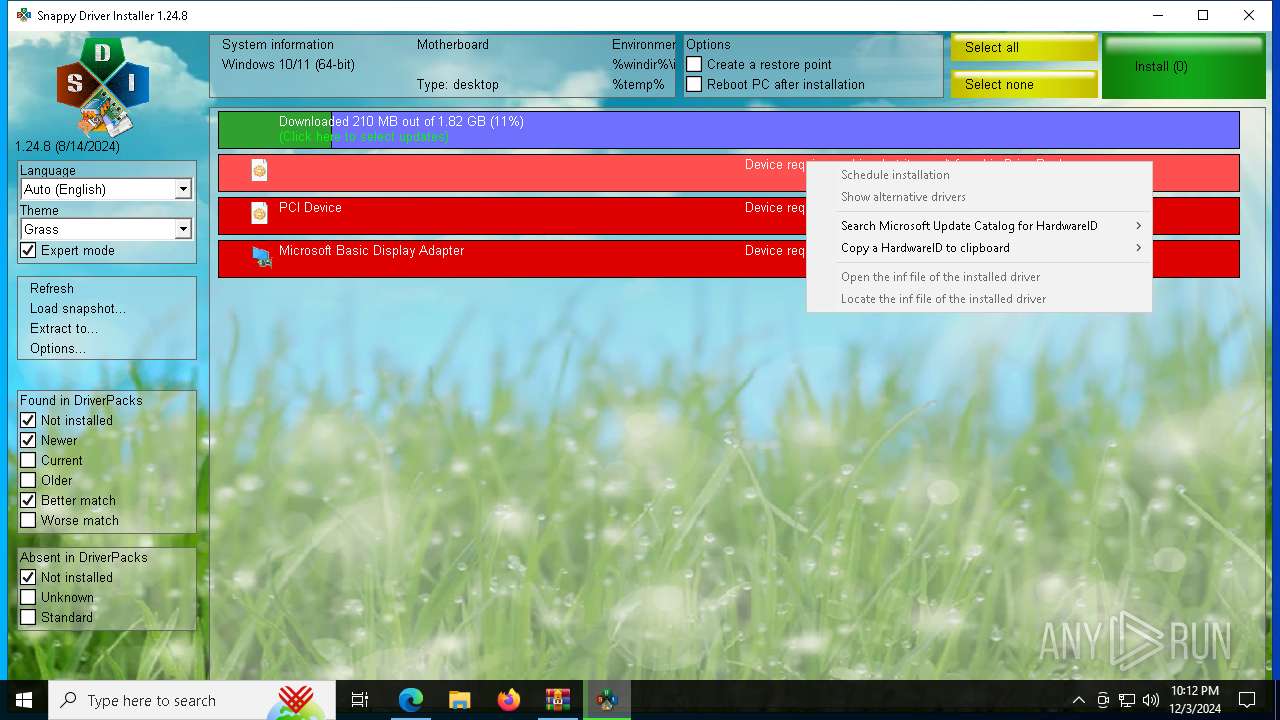Click the SDI logo in the sidebar
This screenshot has height=720, width=1280.
point(103,88)
